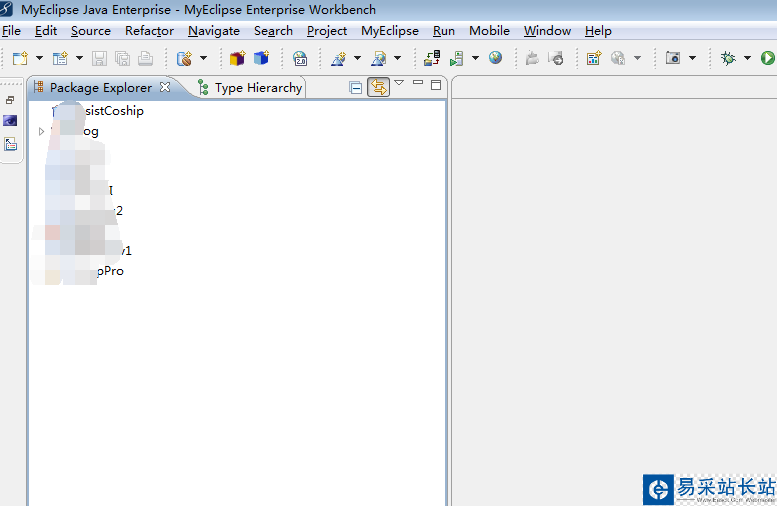Open dropdown beside first blue wizard icon
The width and height of the screenshot is (777, 506).
point(357,58)
